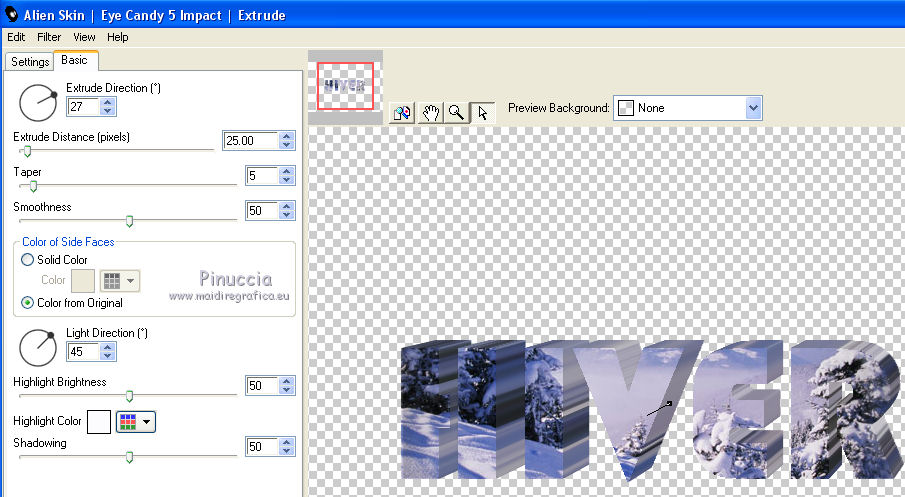Click the Highlight Brightness value field
This screenshot has height=497, width=905.
[262, 386]
